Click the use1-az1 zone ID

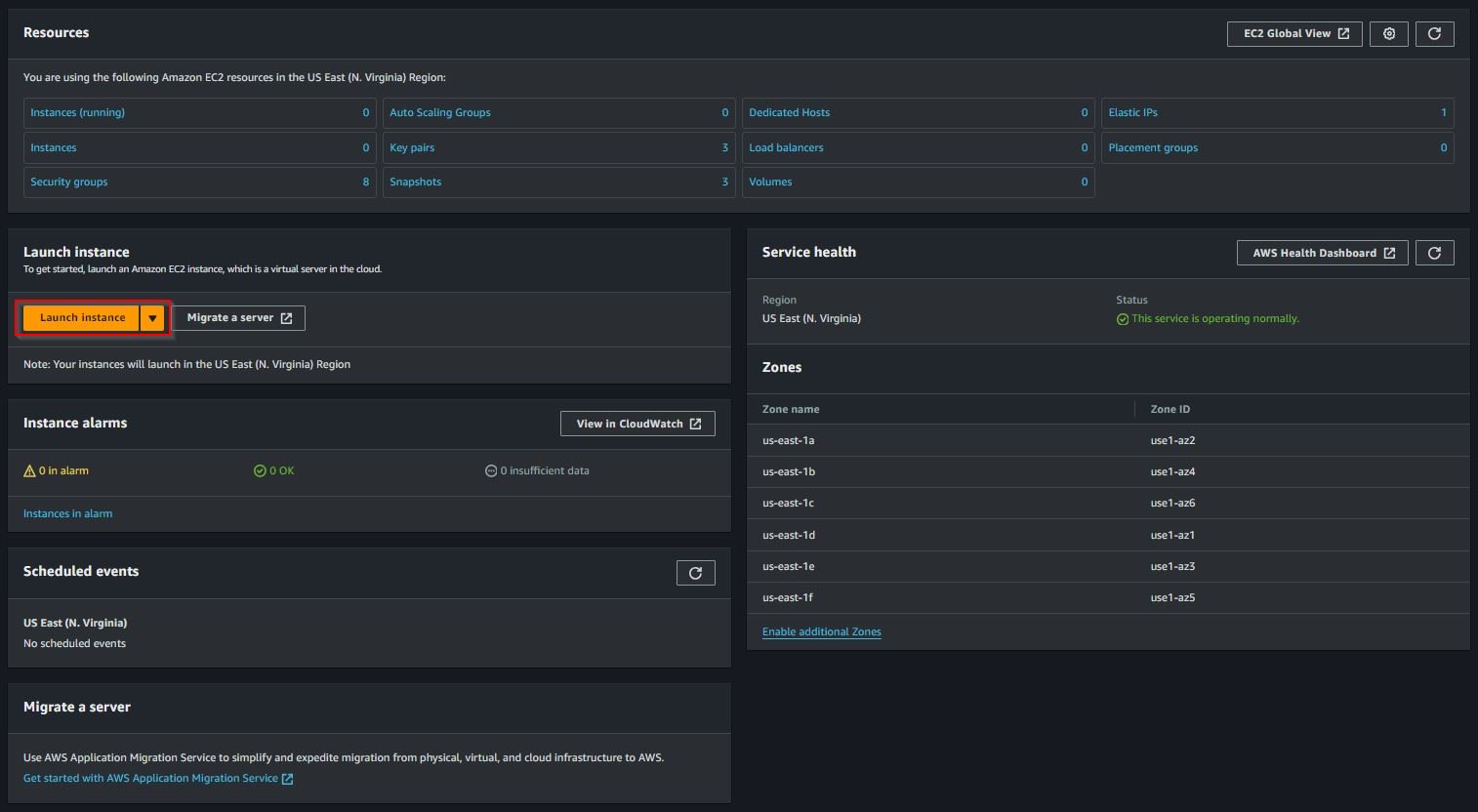click(1172, 535)
